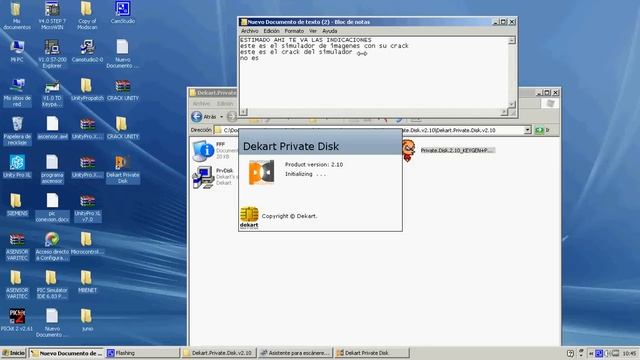
Task: Select the ascensor.awl file icon
Action: coord(52,128)
